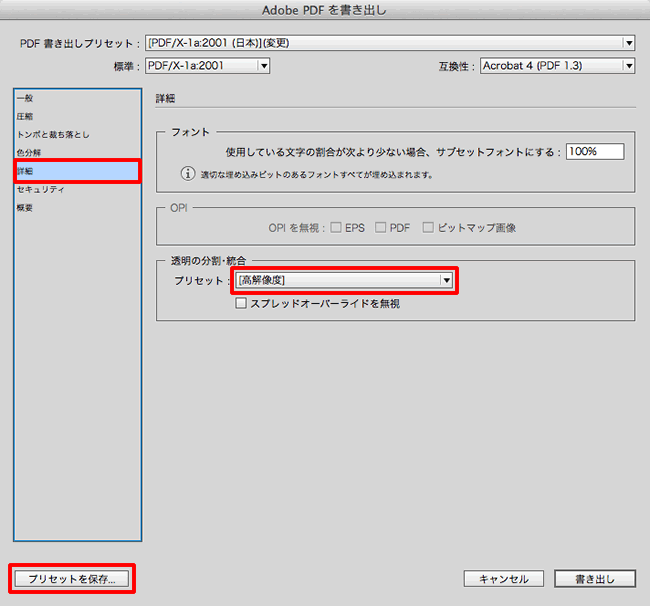Viewport: 650px width, 606px height.
Task: Open the 互換性 Acrobat 4 dropdown
Action: [x=558, y=65]
